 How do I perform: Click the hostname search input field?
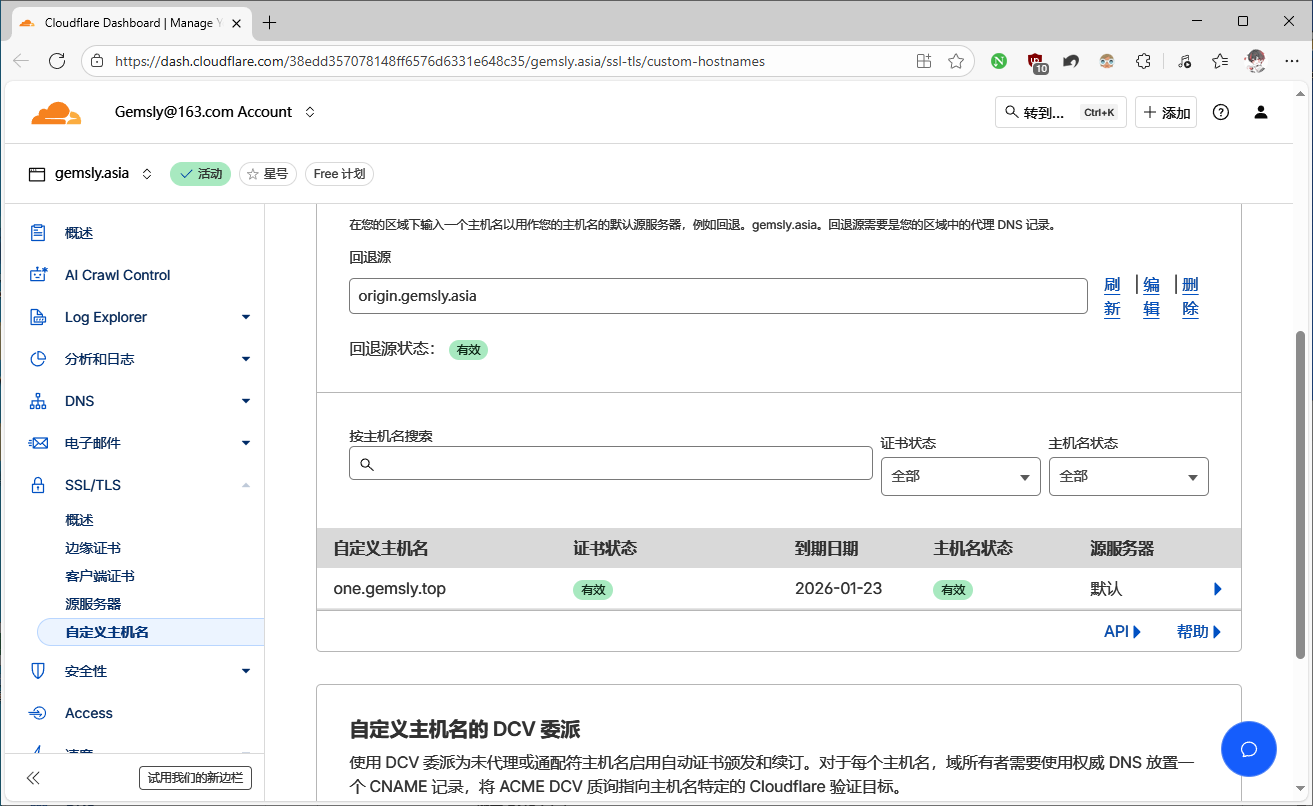610,463
